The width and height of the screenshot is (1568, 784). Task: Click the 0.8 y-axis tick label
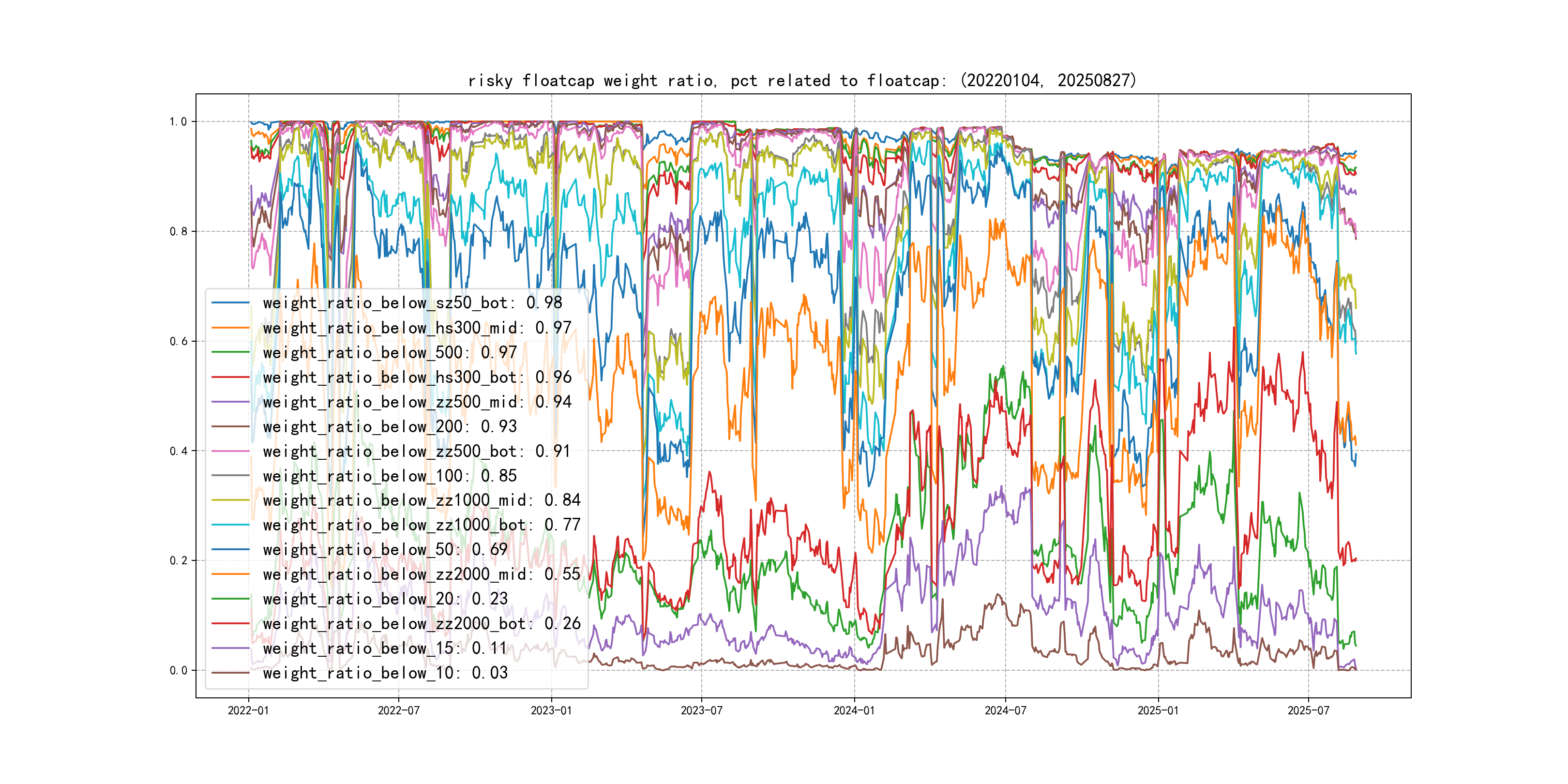pos(179,231)
